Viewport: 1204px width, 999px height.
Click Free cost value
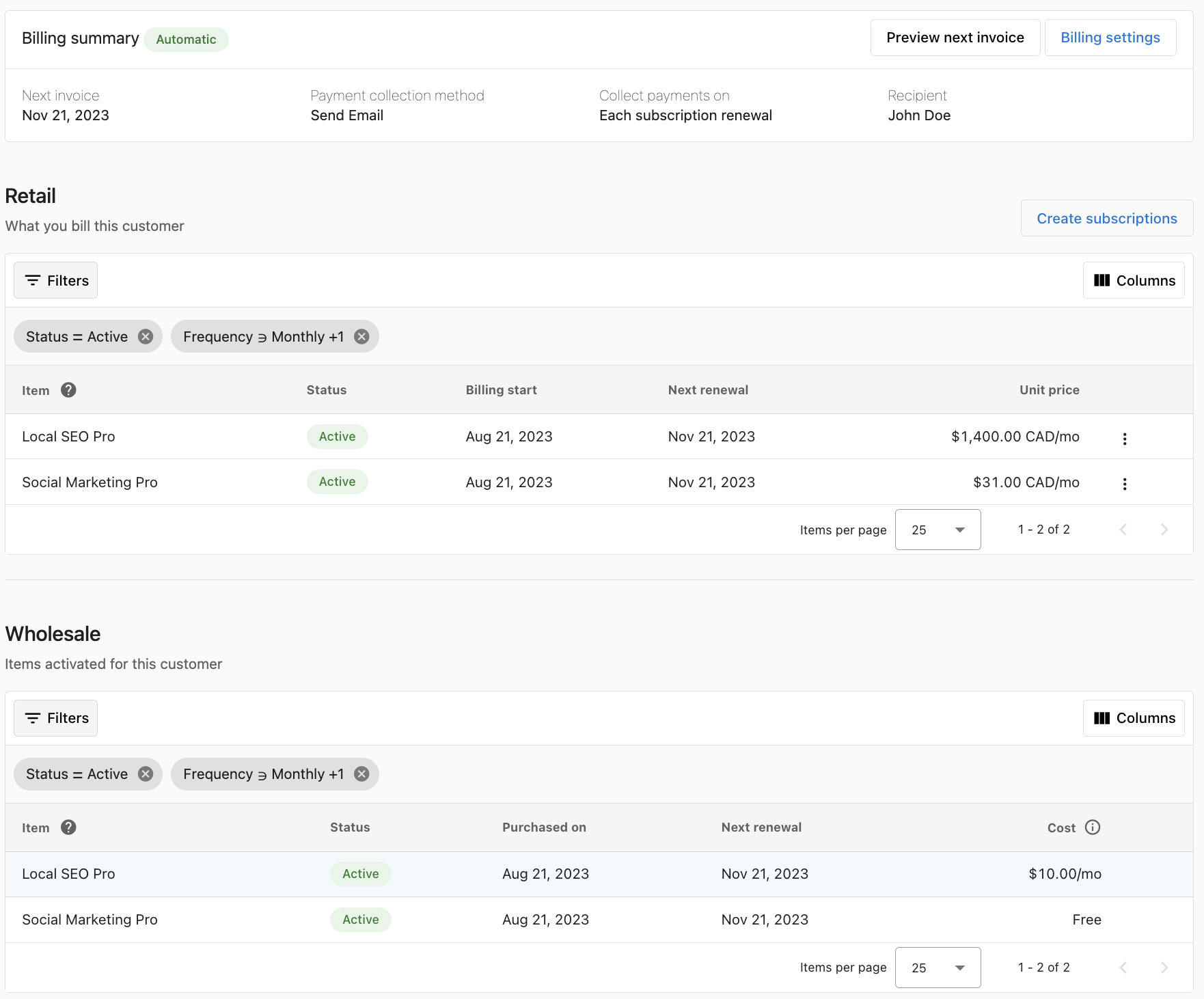point(1086,920)
